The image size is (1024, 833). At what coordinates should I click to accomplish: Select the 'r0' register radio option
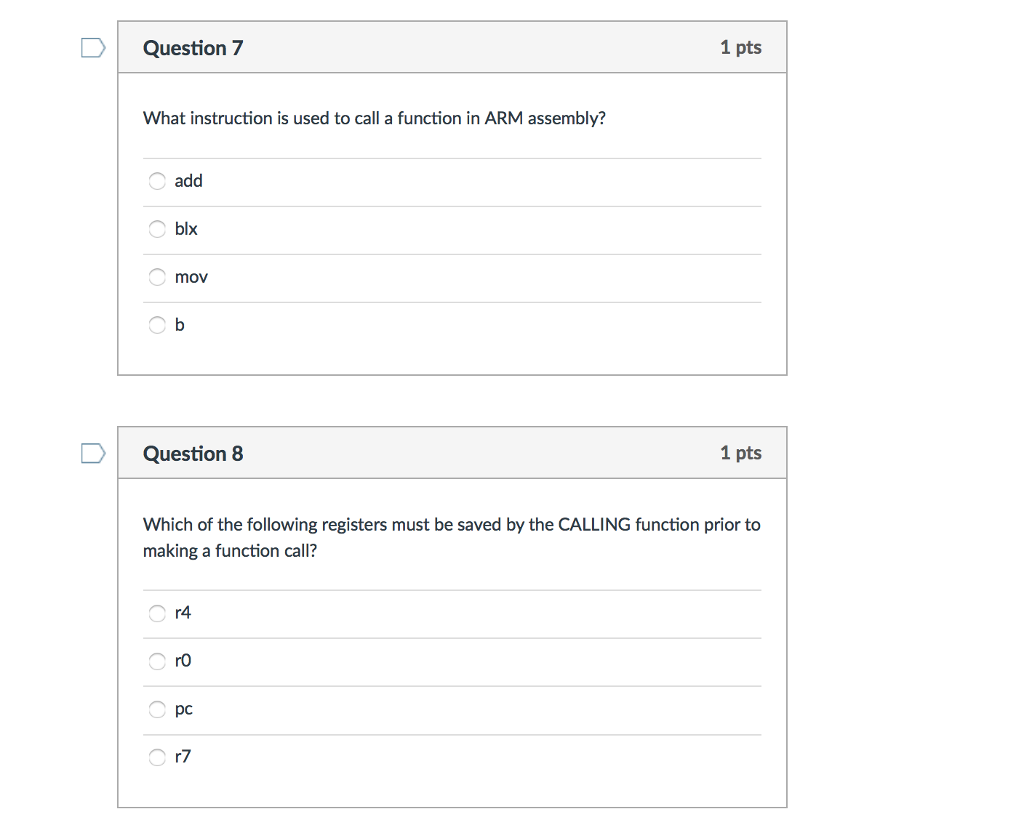click(x=157, y=661)
